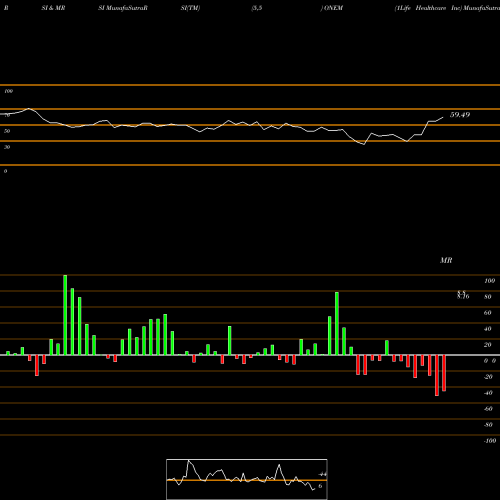The image size is (500, 500).
Task: Select the 'SI & MR' header text
Action: pos(53,8)
